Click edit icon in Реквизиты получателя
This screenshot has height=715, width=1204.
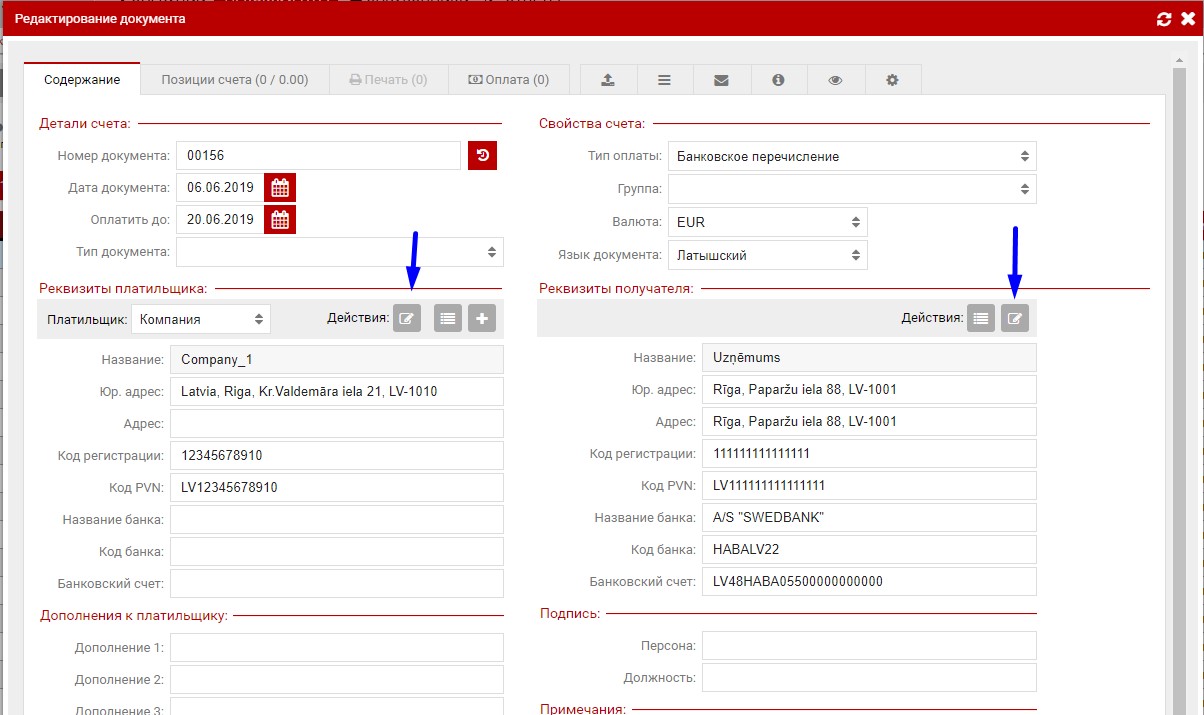point(1015,319)
